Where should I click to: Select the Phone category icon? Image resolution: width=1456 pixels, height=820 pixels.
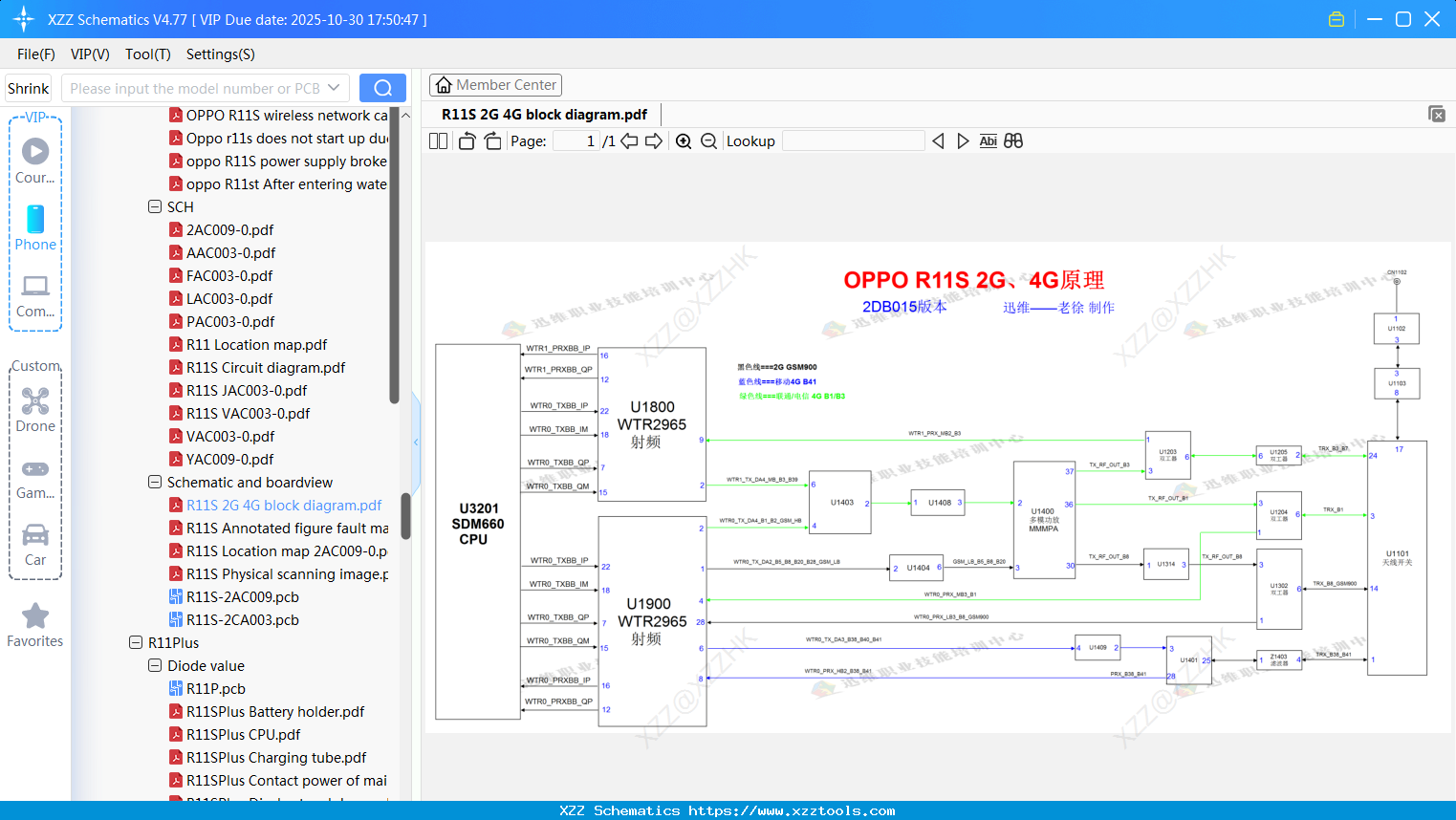coord(35,227)
